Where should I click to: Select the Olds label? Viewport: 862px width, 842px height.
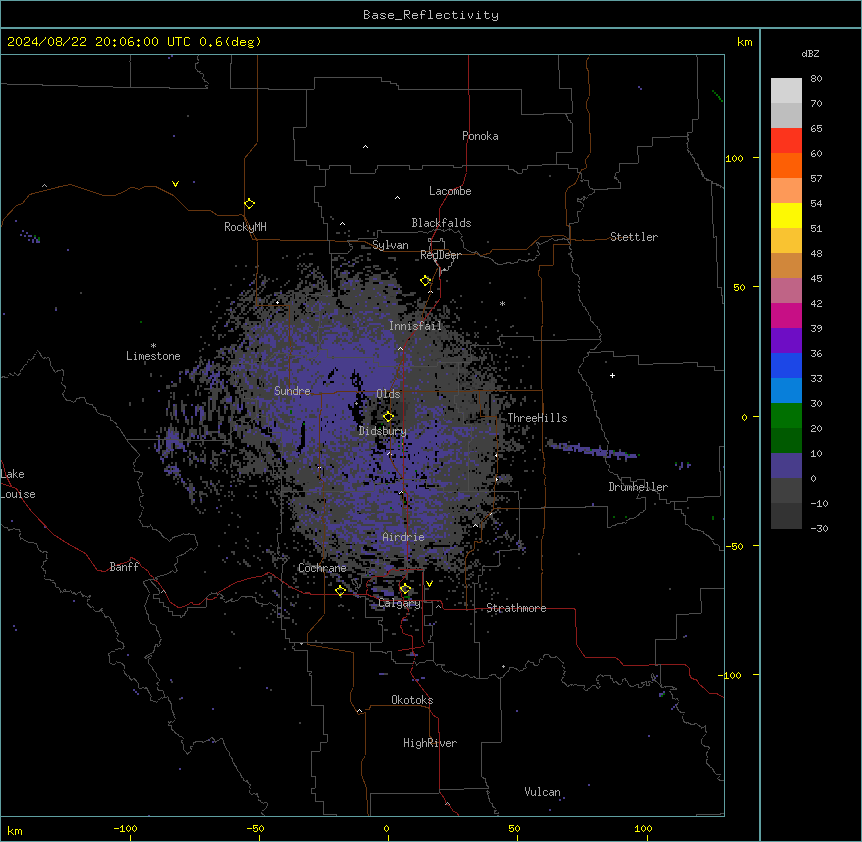pyautogui.click(x=388, y=394)
